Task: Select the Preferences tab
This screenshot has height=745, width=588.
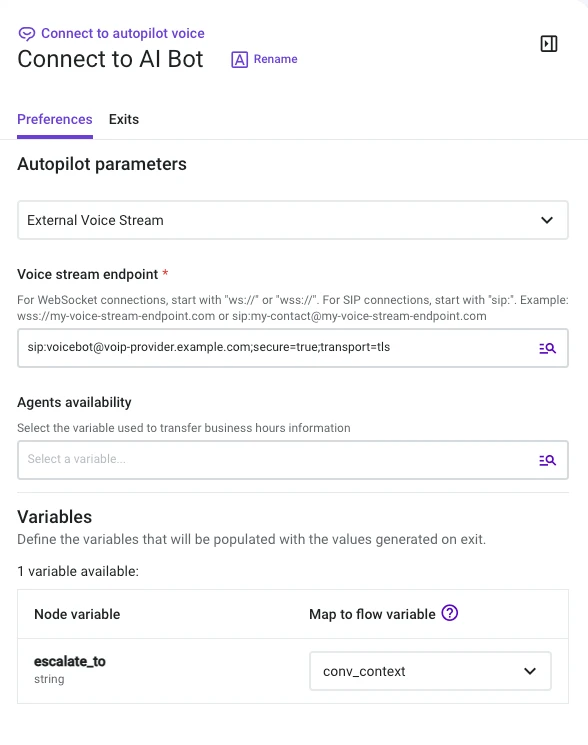Action: tap(55, 119)
